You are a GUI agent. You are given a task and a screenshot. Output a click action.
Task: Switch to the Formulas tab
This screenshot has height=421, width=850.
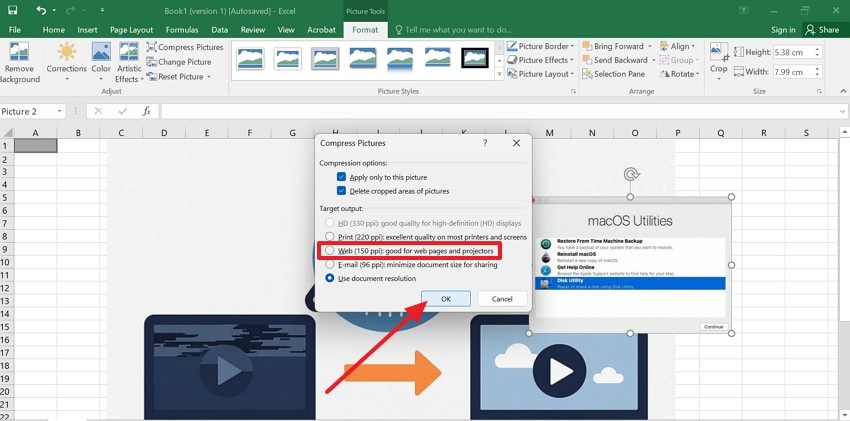182,30
